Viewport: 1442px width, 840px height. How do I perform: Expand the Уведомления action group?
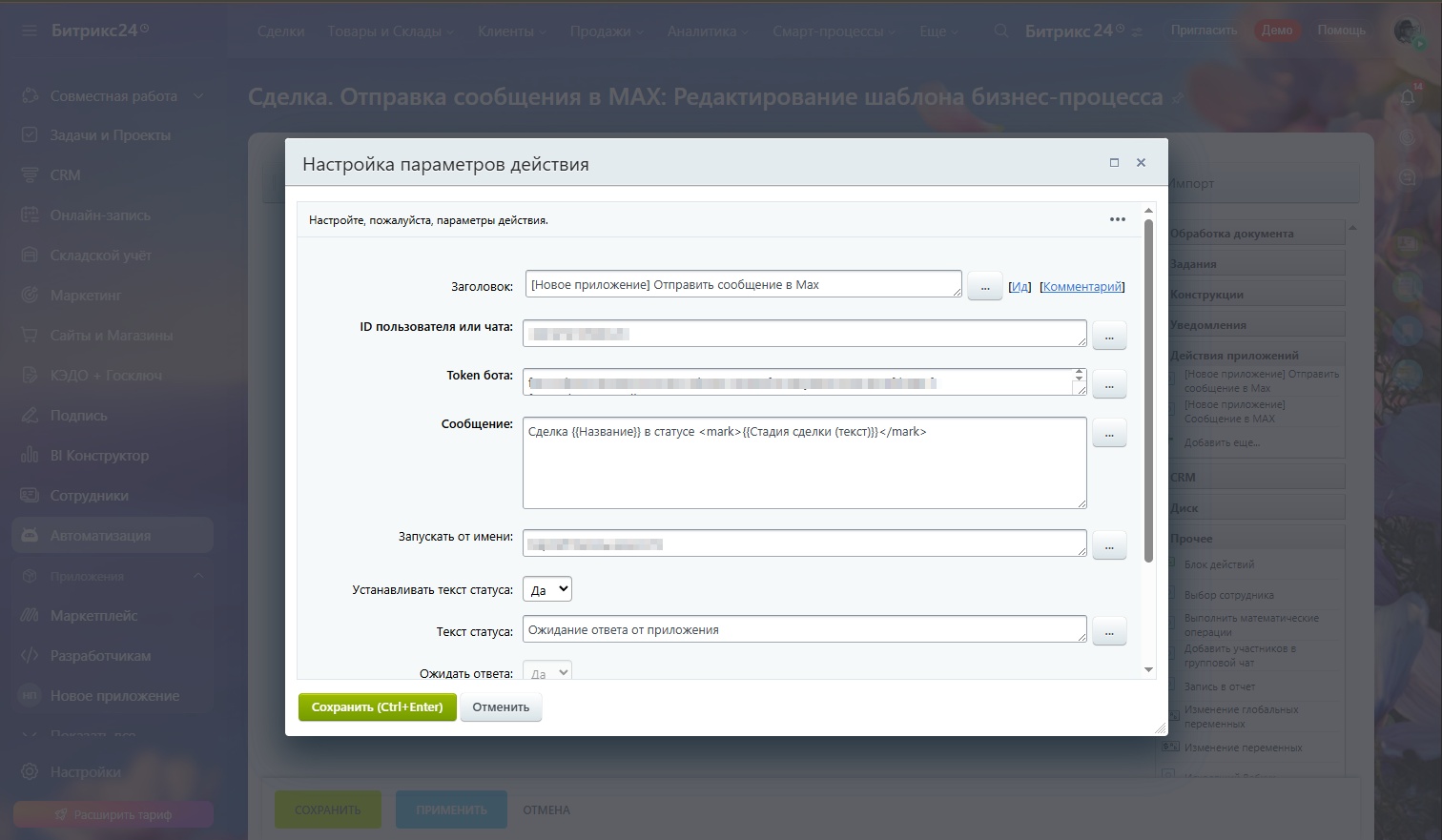(x=1257, y=324)
